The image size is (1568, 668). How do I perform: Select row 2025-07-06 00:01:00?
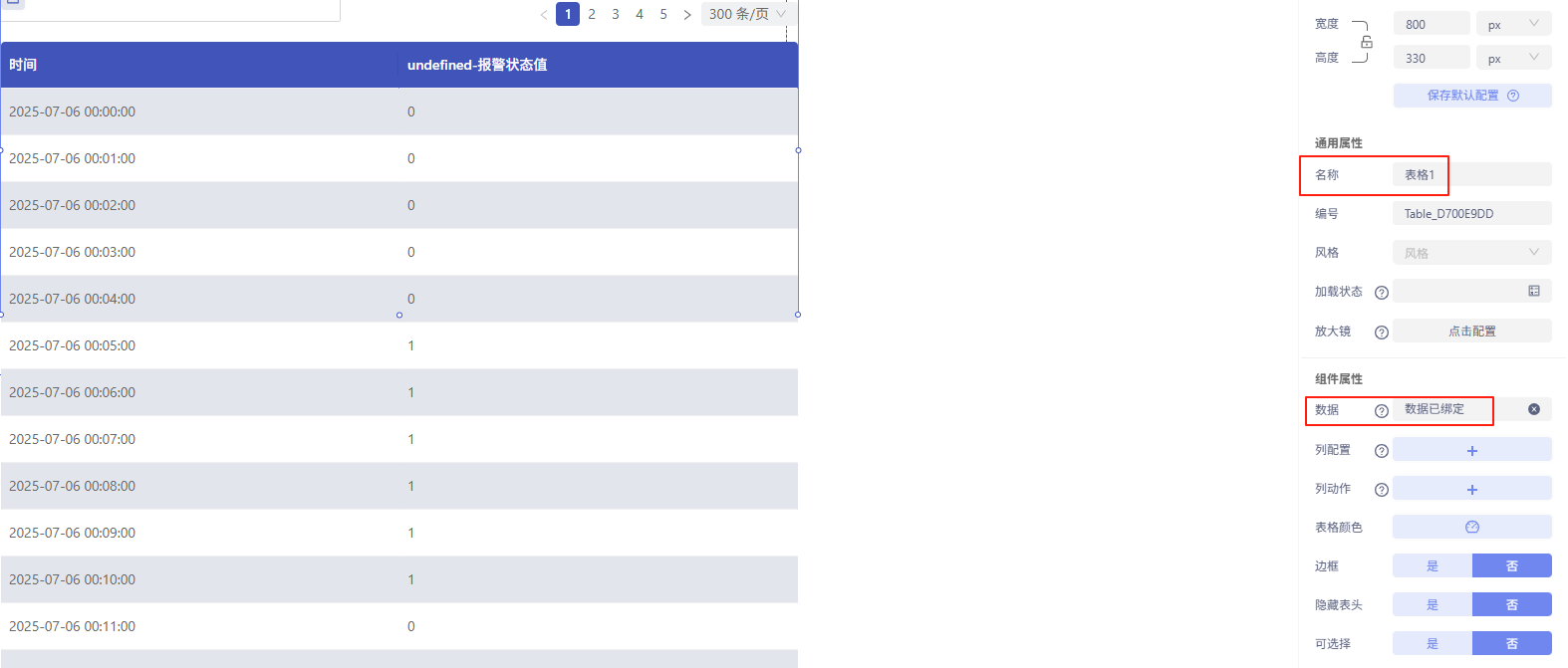(x=399, y=158)
